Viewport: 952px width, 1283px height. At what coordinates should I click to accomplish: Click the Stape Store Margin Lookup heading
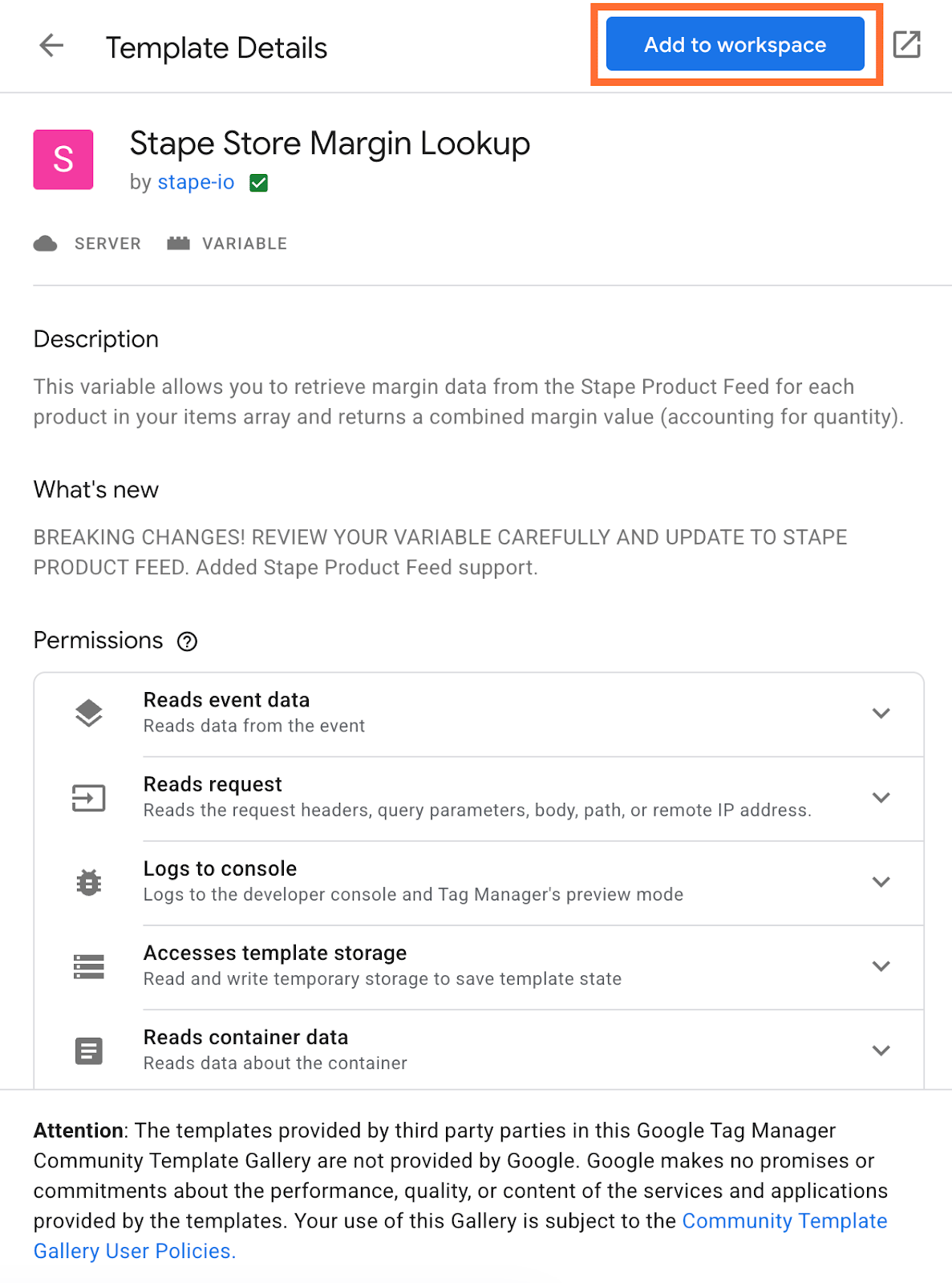point(330,144)
